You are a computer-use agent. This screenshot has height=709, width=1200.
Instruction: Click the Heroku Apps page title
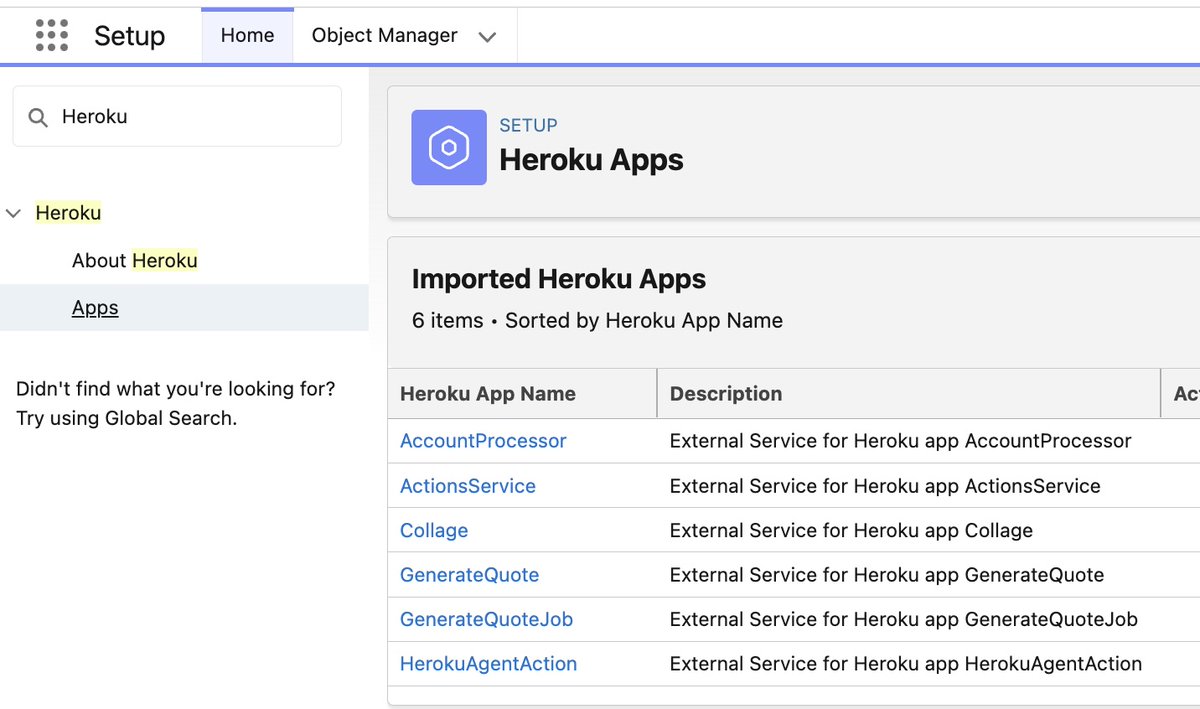coord(592,160)
